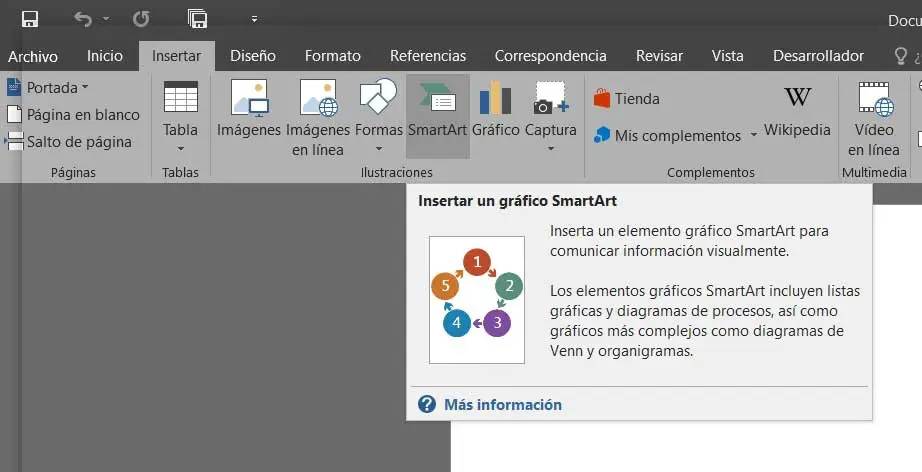Click the Captura screenshot icon
The width and height of the screenshot is (922, 472).
tap(550, 98)
